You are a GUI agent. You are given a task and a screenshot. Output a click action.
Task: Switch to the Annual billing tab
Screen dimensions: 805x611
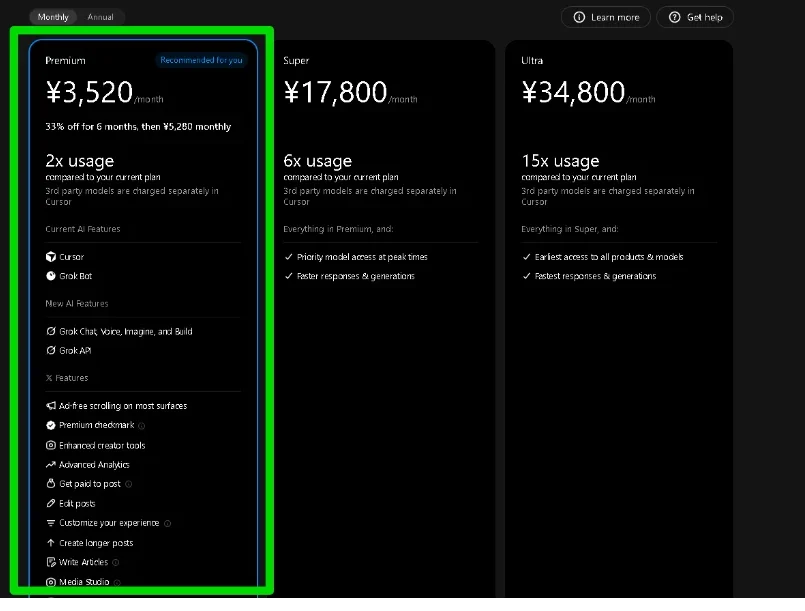[100, 17]
